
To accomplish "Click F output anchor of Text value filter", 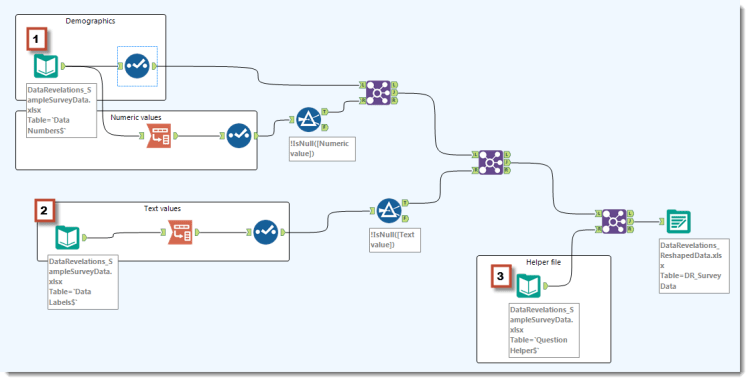I will [405, 218].
